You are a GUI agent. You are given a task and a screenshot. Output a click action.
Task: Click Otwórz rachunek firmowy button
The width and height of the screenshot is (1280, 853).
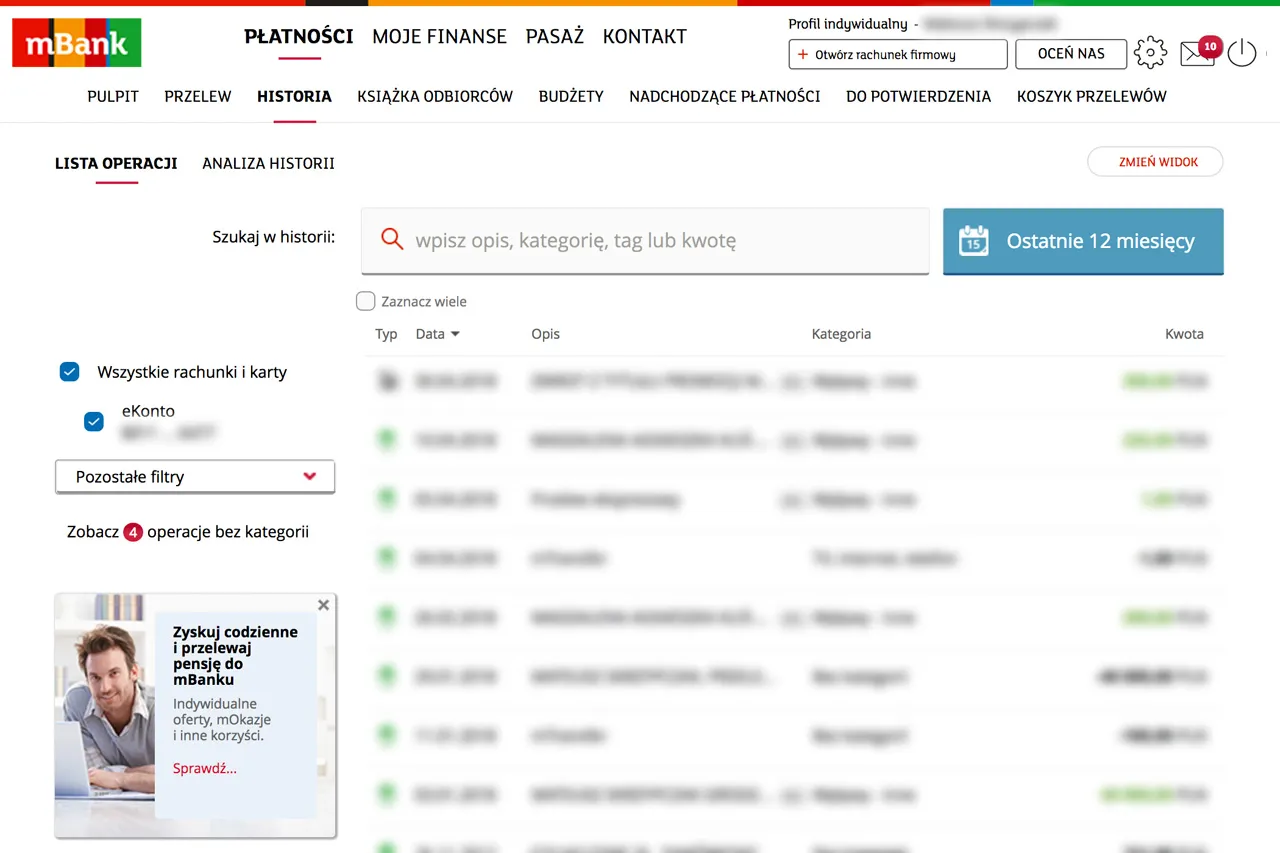point(897,54)
